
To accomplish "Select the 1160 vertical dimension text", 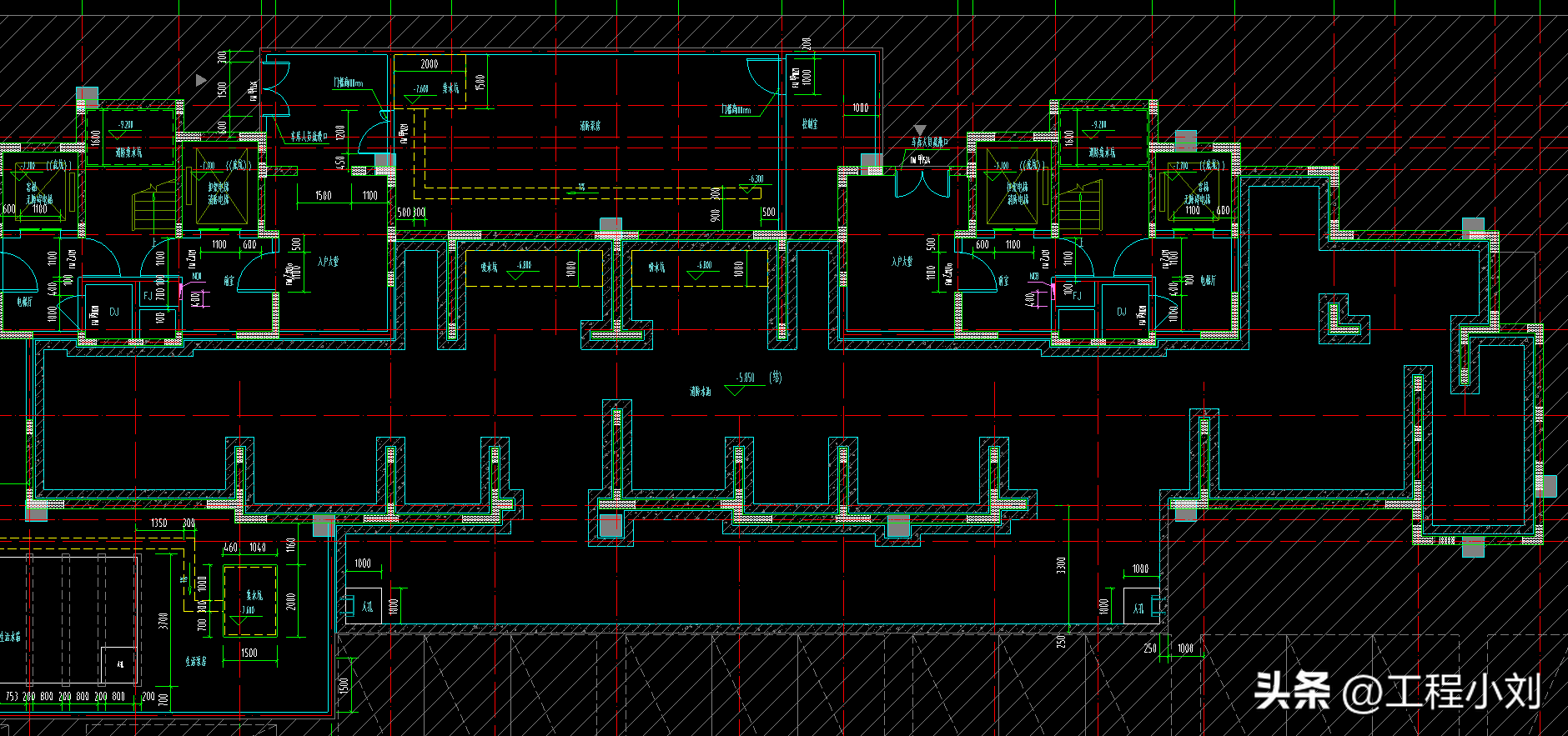I will 291,544.
